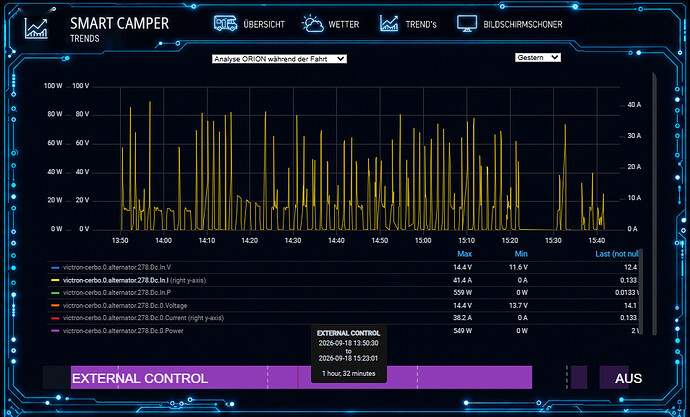This screenshot has height=417, width=690.
Task: Click the 40 A right axis label
Action: (634, 105)
